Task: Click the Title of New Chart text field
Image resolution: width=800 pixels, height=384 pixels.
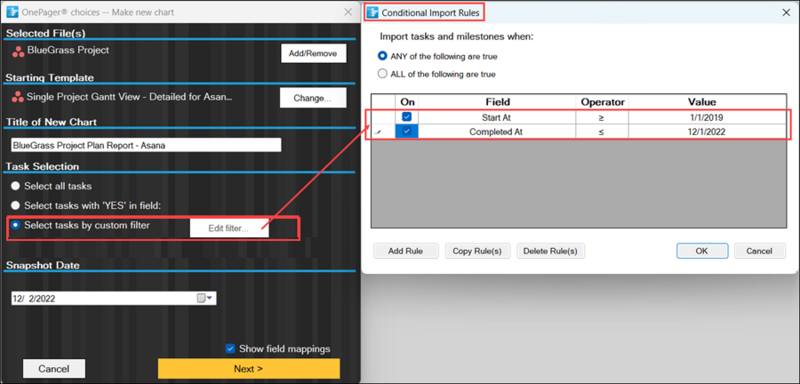Action: [146, 145]
